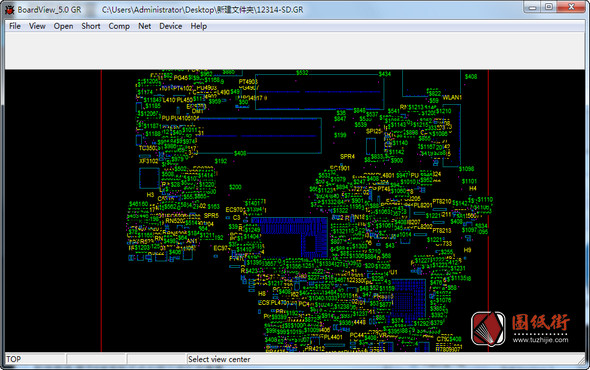The image size is (590, 370).
Task: Select the large blue BGA chip footprint
Action: [289, 238]
